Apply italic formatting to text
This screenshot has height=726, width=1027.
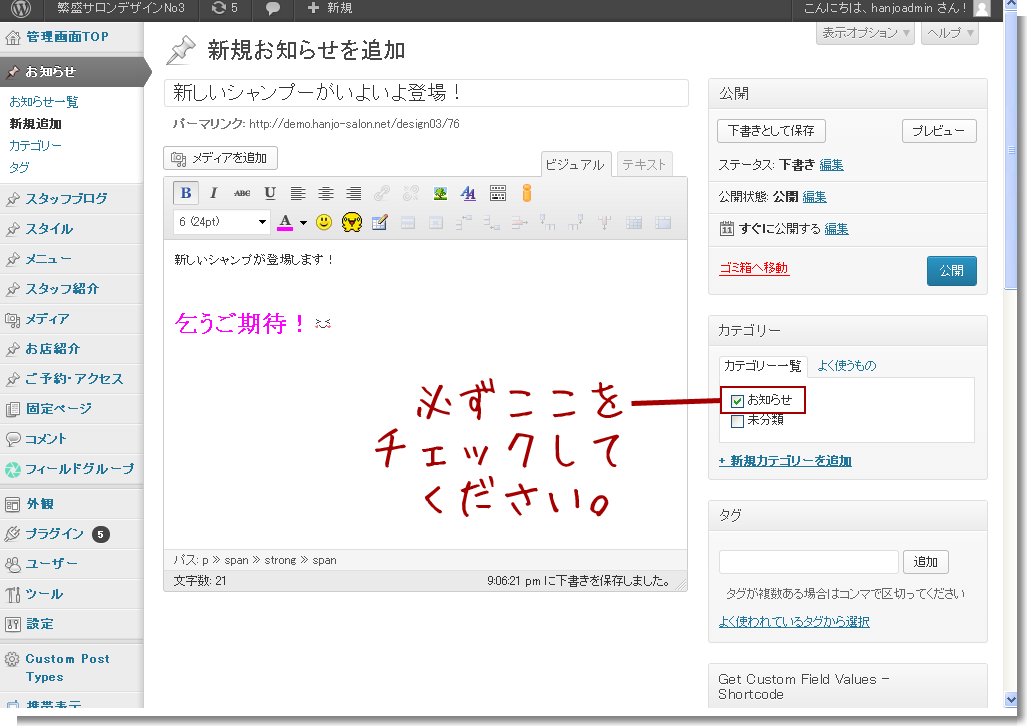213,193
